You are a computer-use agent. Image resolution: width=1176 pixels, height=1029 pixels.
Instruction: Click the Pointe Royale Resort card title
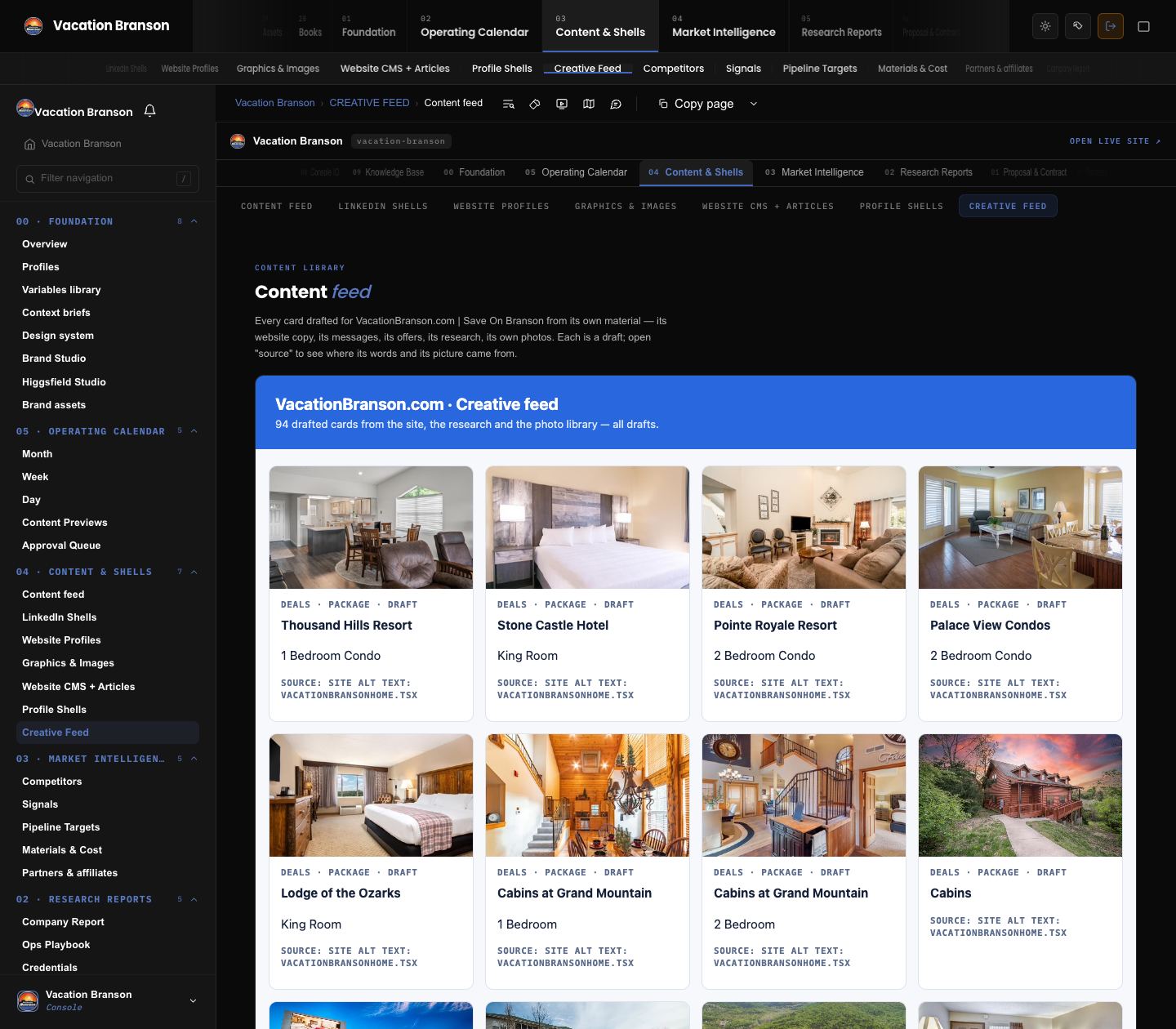click(x=775, y=626)
